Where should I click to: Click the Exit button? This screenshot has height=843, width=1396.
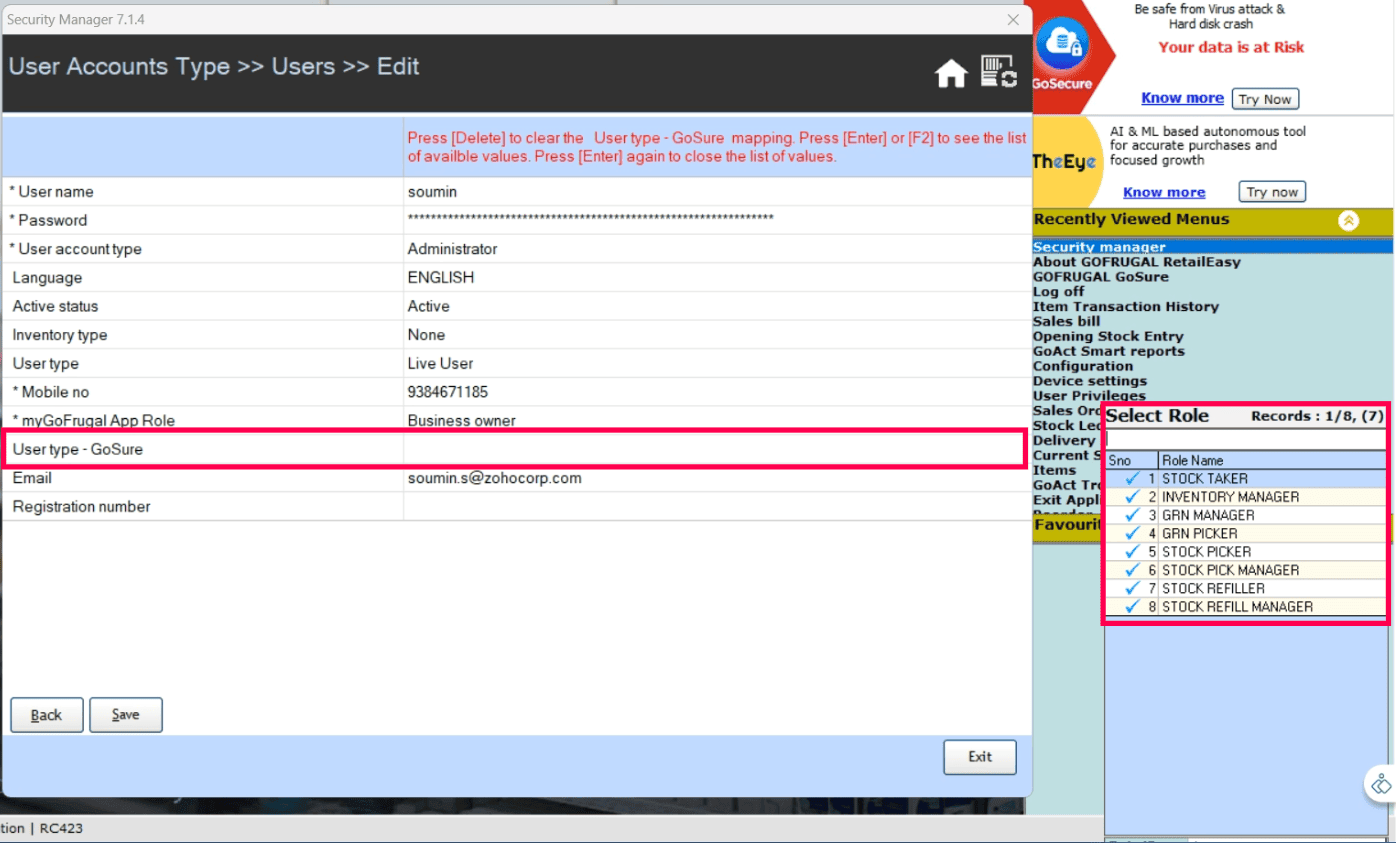coord(980,757)
